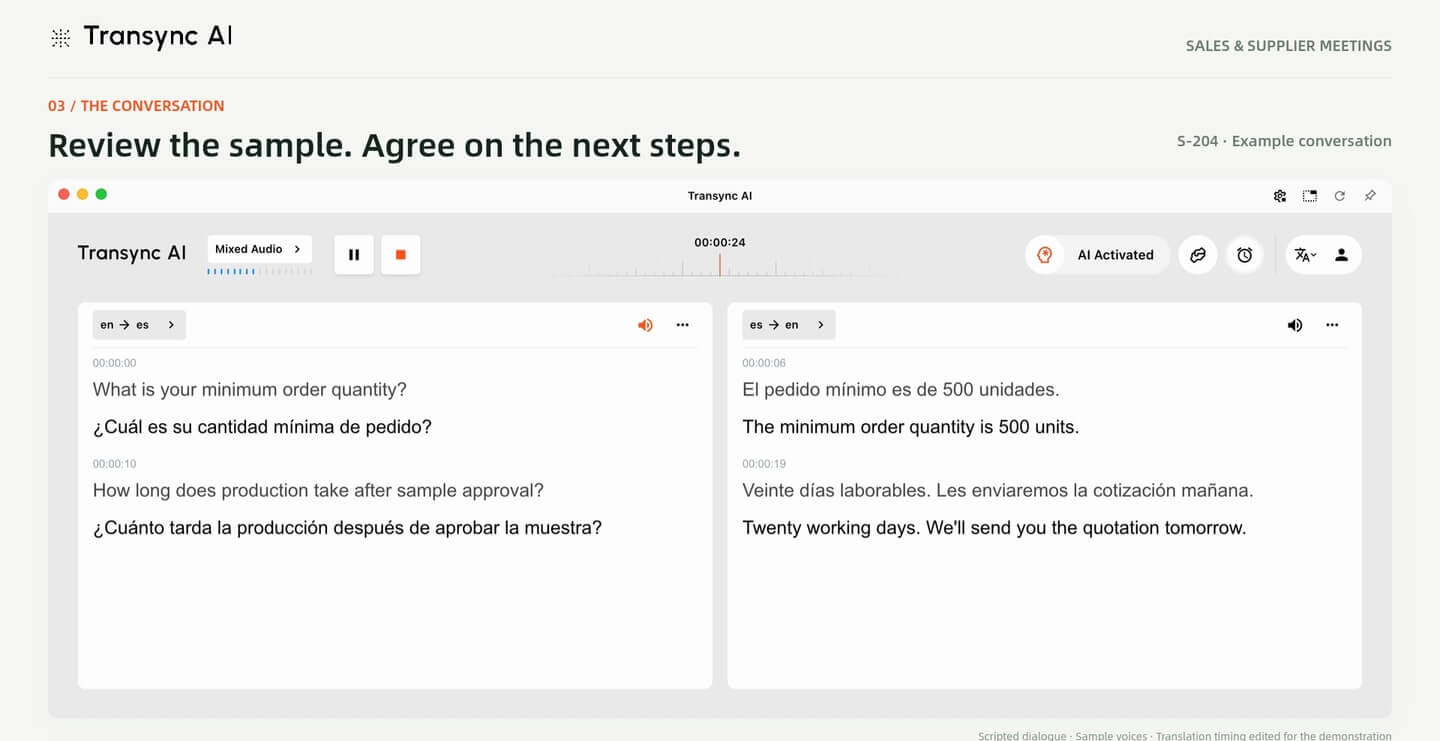
Task: Stop the recording with the orange square button
Action: pos(401,255)
